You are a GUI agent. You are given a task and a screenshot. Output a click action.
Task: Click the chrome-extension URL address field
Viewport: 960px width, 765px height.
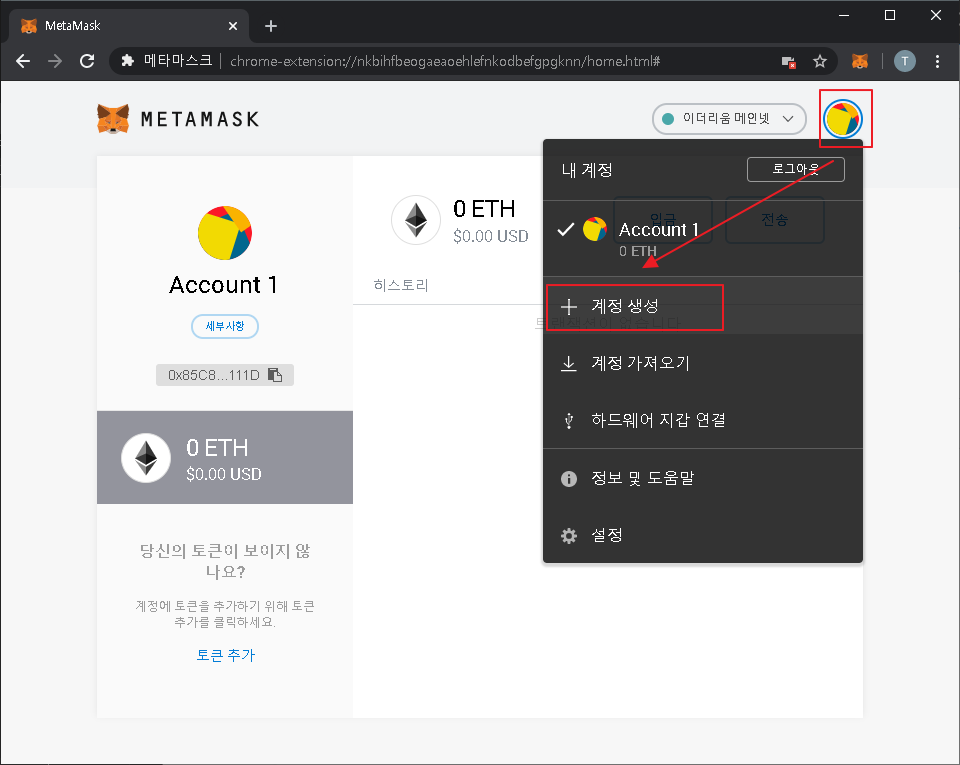click(x=444, y=61)
